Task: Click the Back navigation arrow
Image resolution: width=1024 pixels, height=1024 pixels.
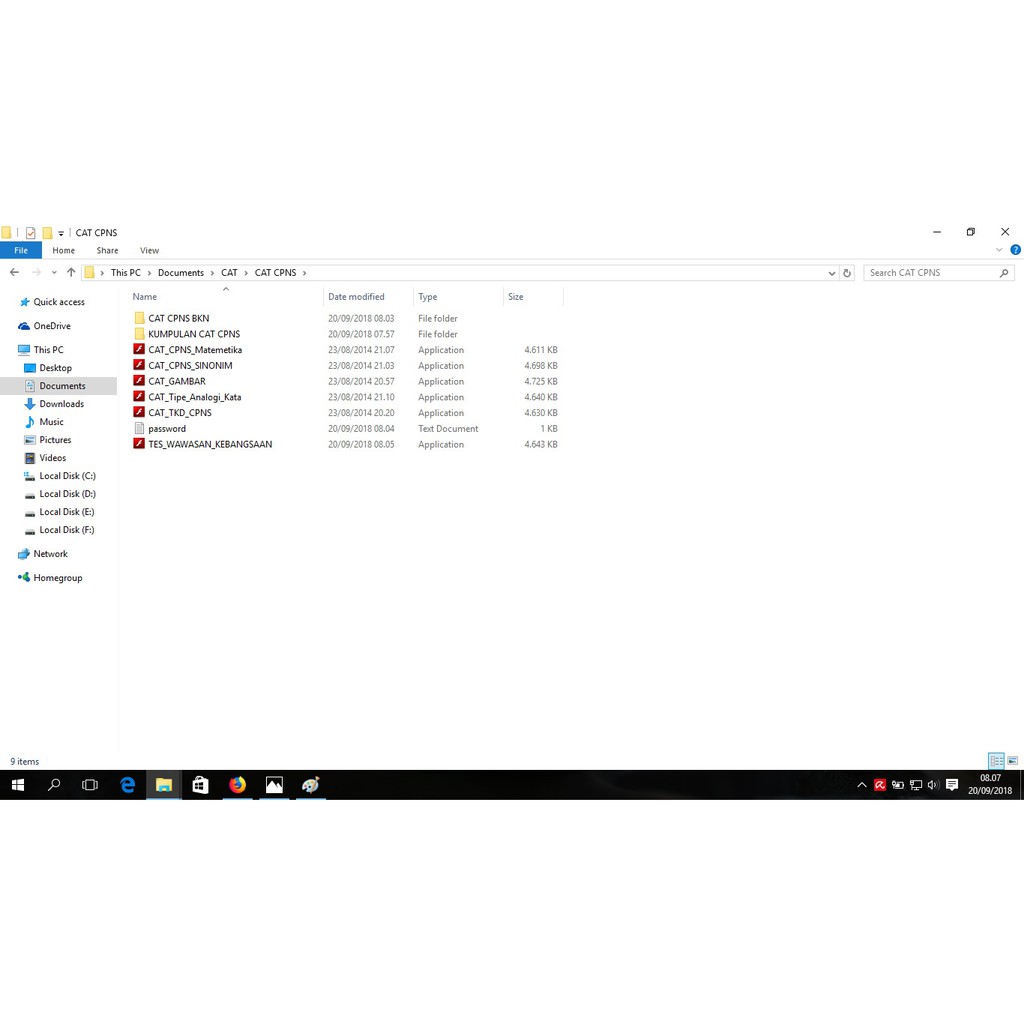Action: (14, 273)
